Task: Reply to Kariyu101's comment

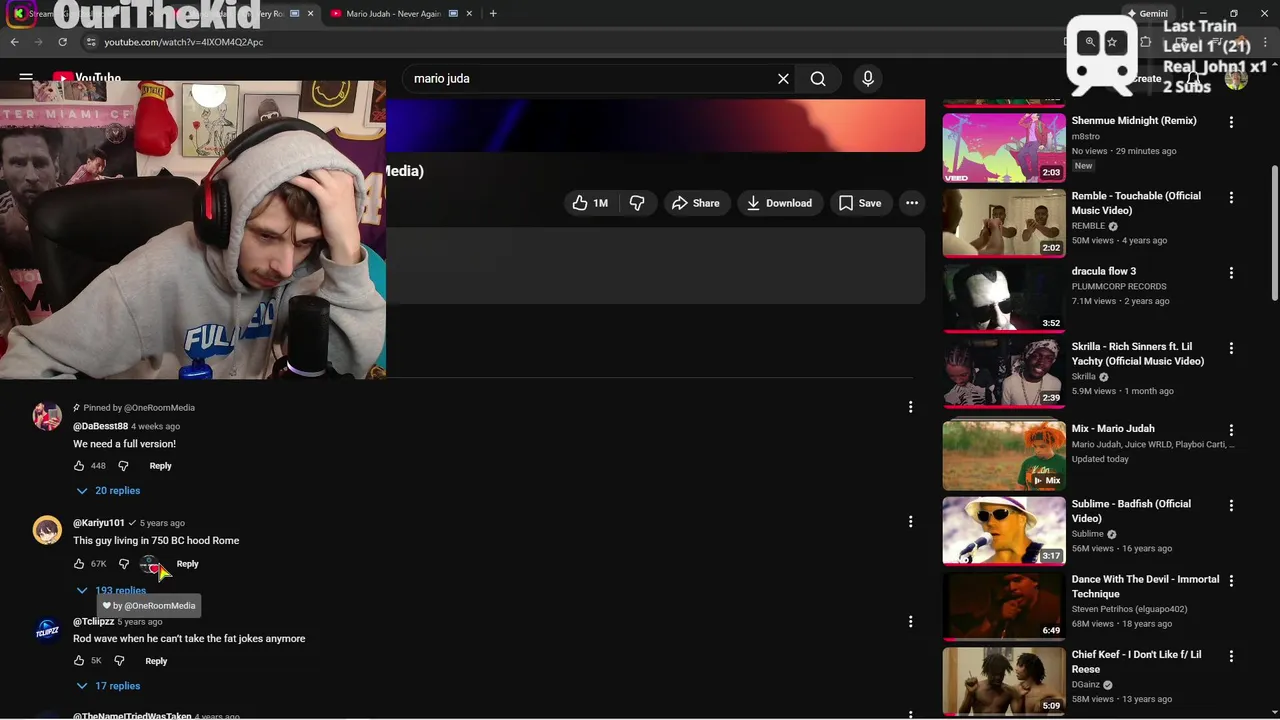Action: click(x=187, y=564)
